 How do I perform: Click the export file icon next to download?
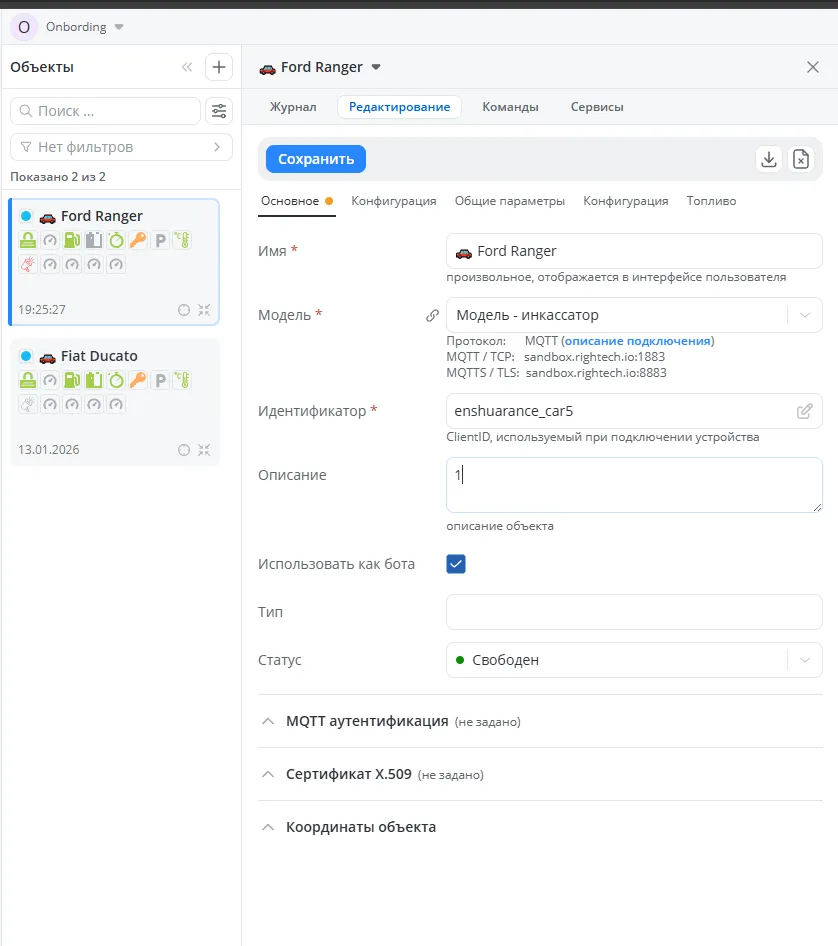point(801,158)
